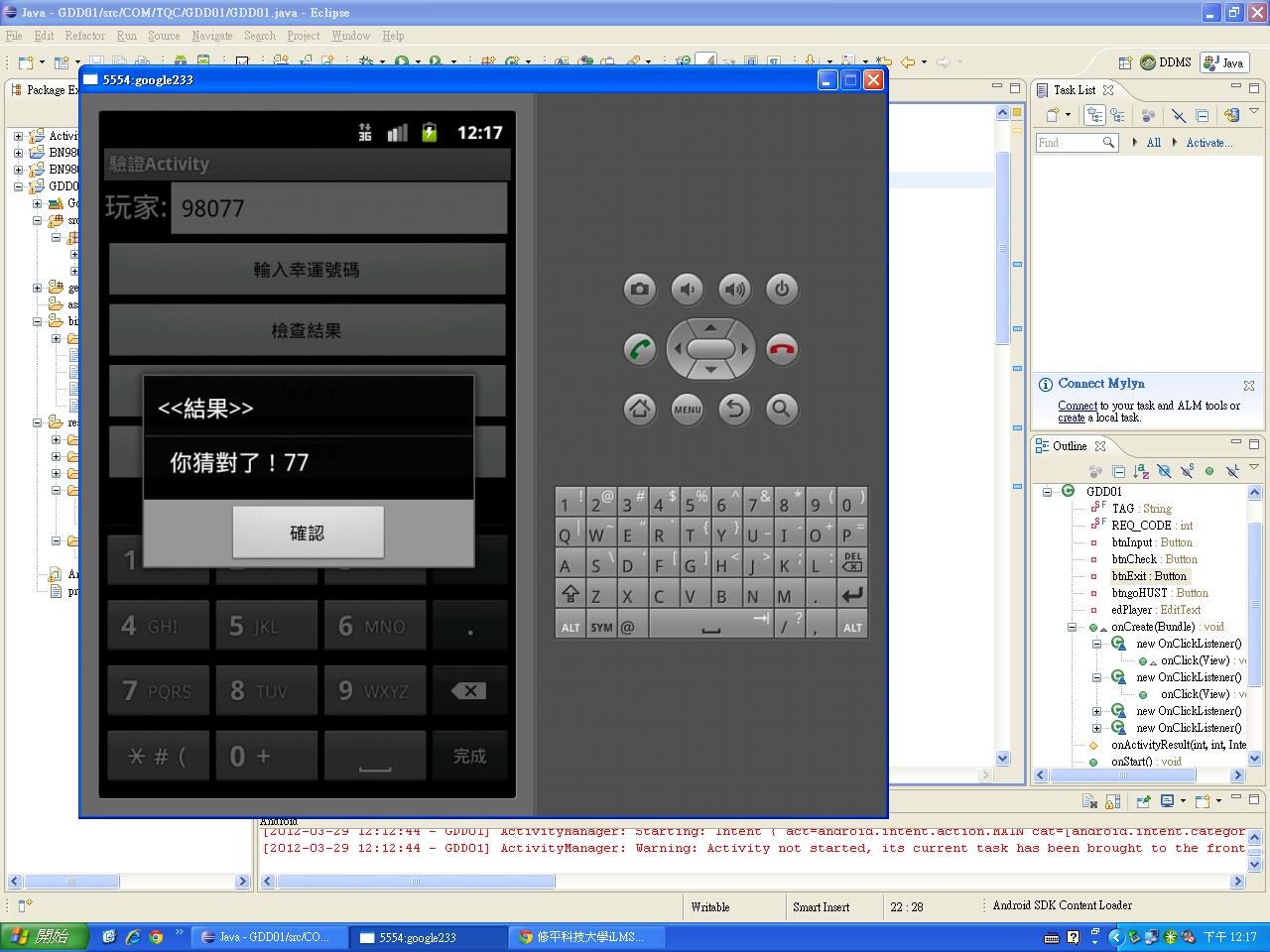Open the Refactor menu

84,36
